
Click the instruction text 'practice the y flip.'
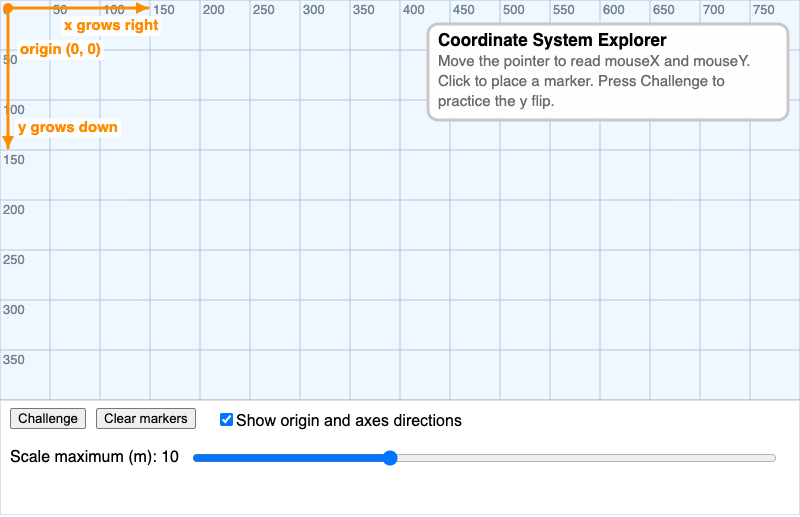coord(496,101)
